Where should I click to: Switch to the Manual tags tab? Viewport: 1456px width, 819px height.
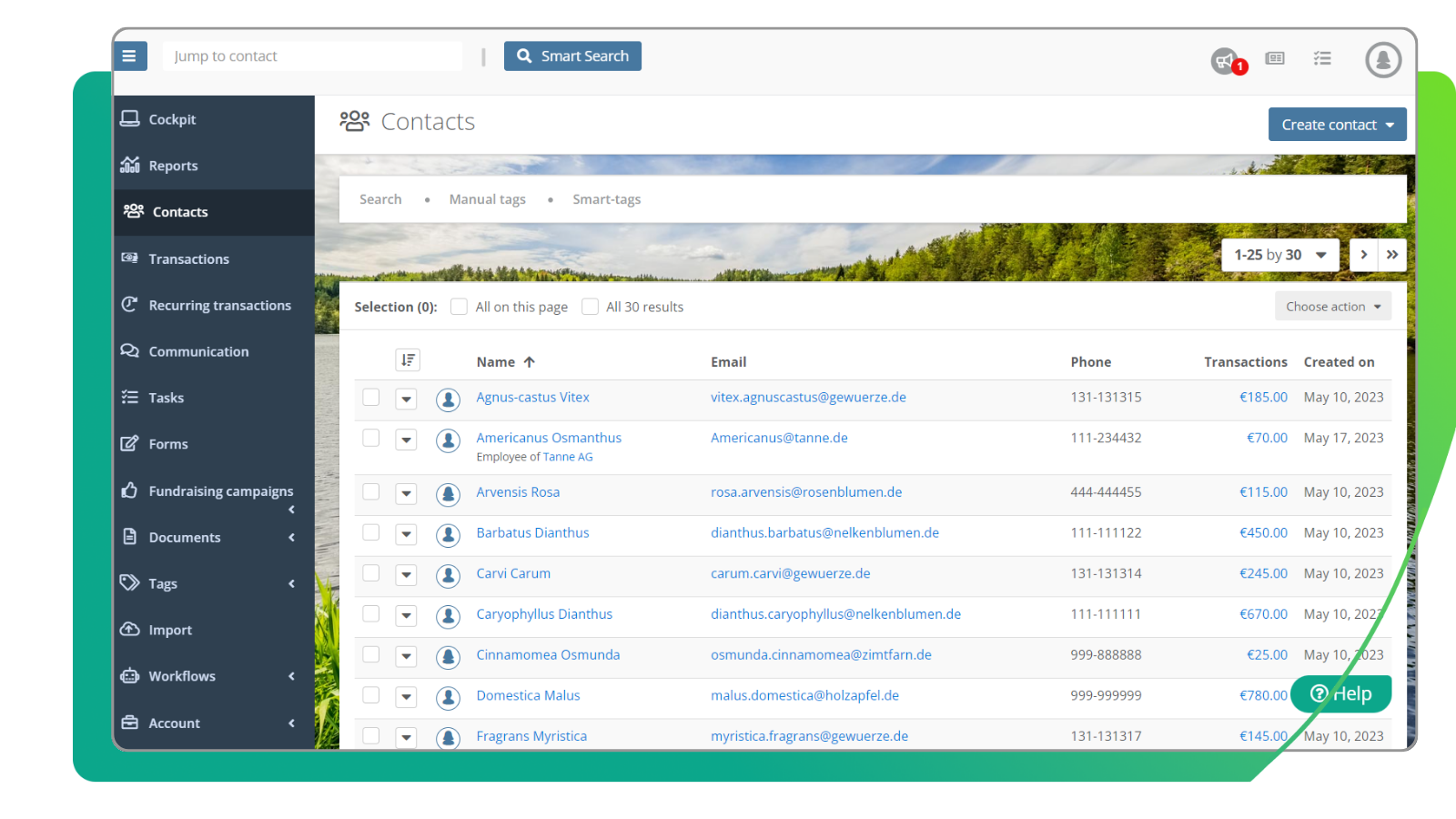point(487,198)
